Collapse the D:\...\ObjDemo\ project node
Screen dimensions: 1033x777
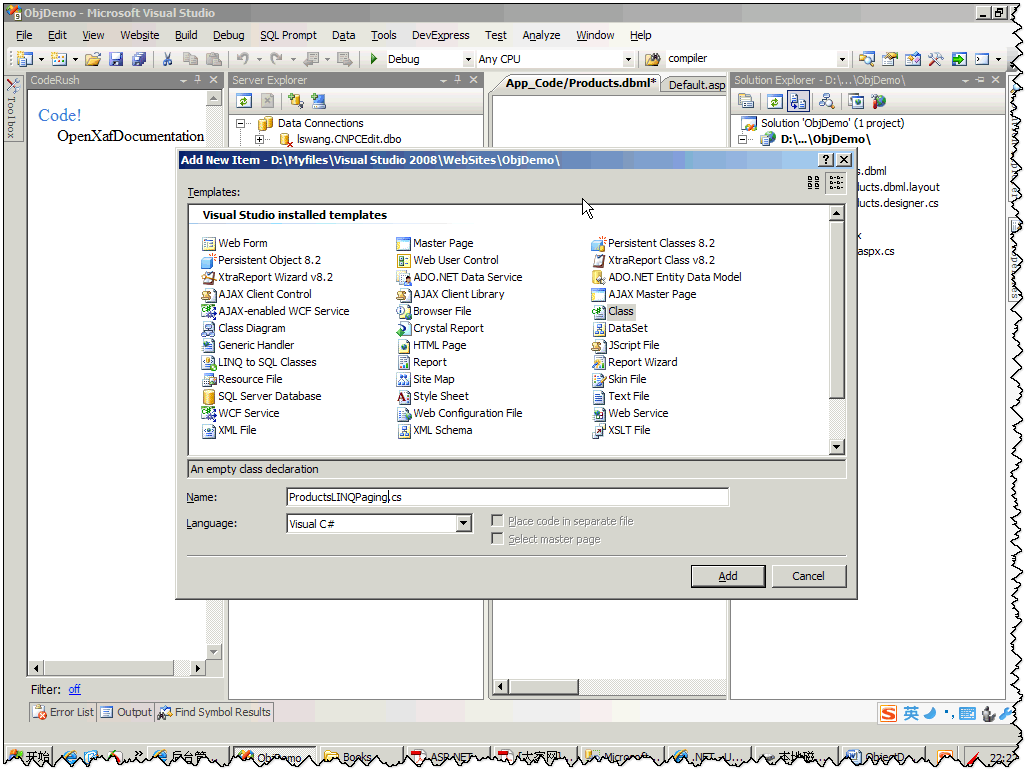[x=742, y=140]
